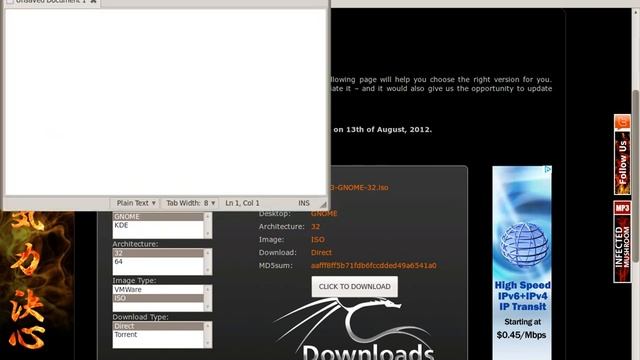The image size is (640, 360).
Task: Click the Ln 1, Col 1 status entry
Action: coord(242,203)
